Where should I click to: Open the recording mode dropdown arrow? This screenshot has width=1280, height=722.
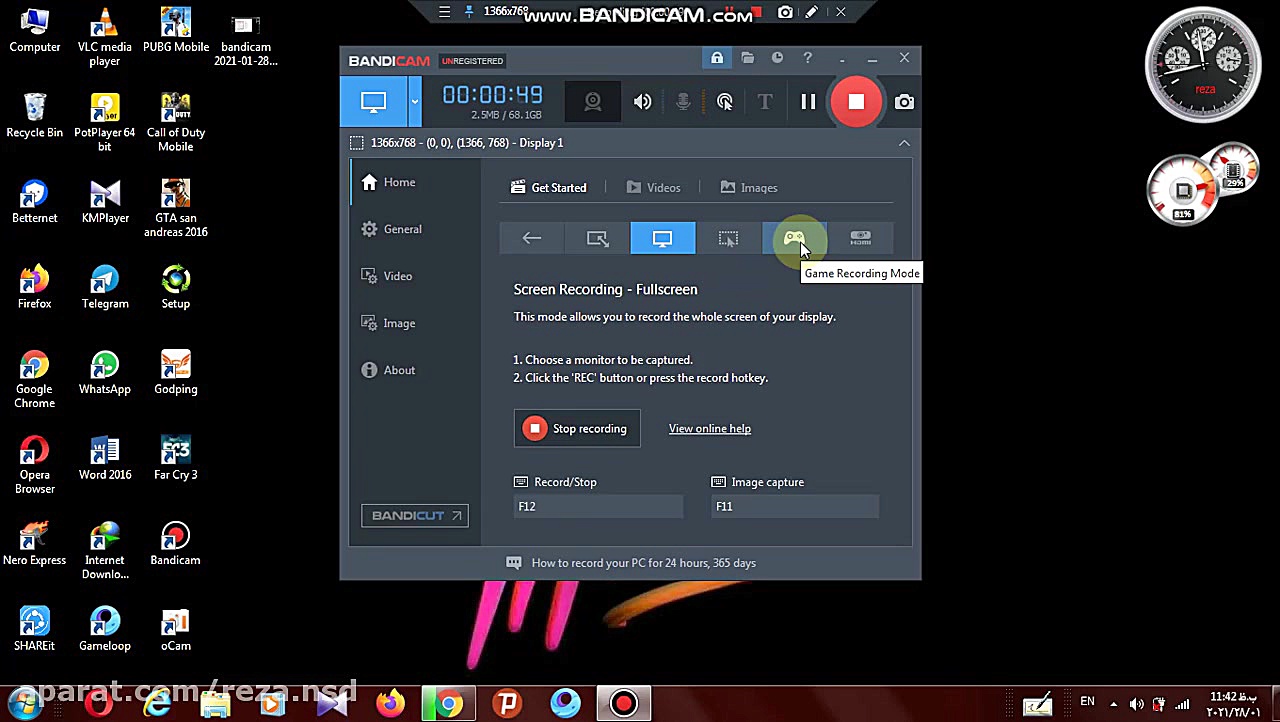pyautogui.click(x=415, y=102)
